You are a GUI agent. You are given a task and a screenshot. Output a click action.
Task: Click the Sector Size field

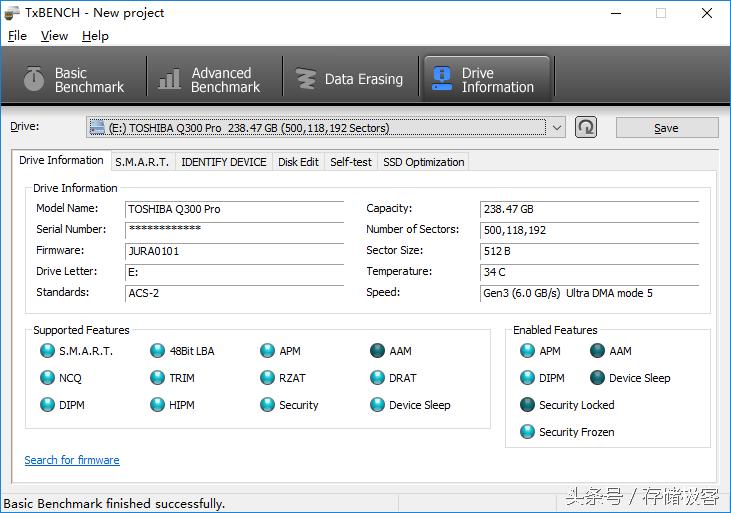click(589, 251)
